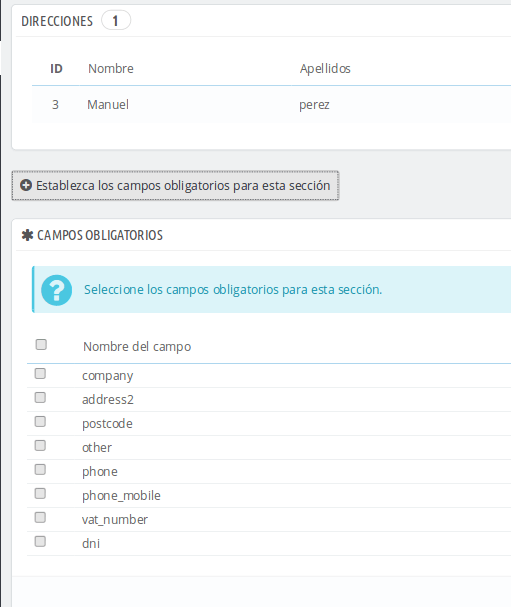The height and width of the screenshot is (607, 511).
Task: Toggle the select-all checkbox in header
Action: pos(41,344)
